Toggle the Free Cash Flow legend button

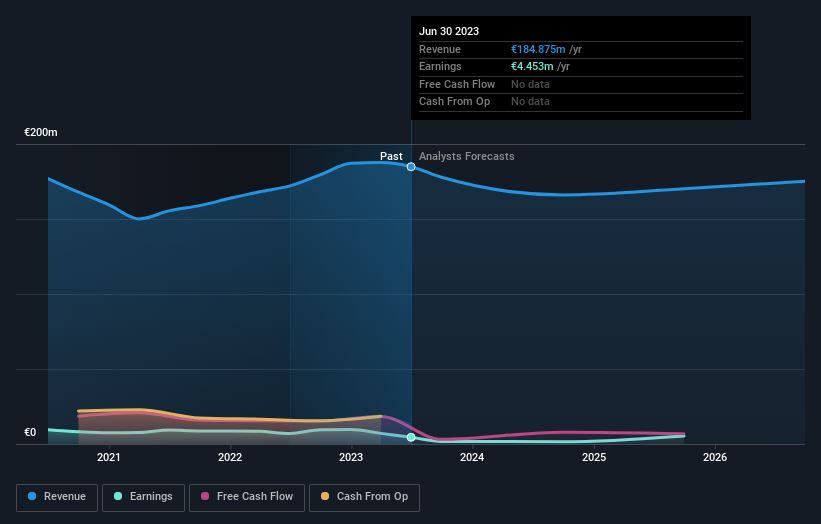point(247,497)
